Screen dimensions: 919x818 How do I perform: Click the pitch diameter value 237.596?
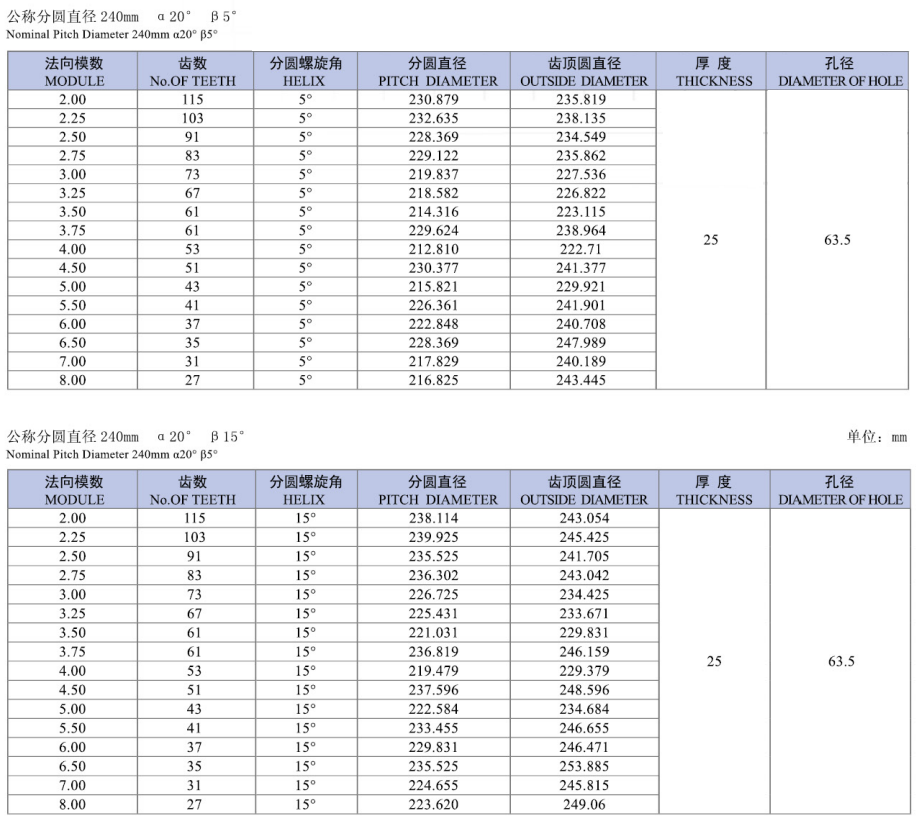pyautogui.click(x=437, y=690)
